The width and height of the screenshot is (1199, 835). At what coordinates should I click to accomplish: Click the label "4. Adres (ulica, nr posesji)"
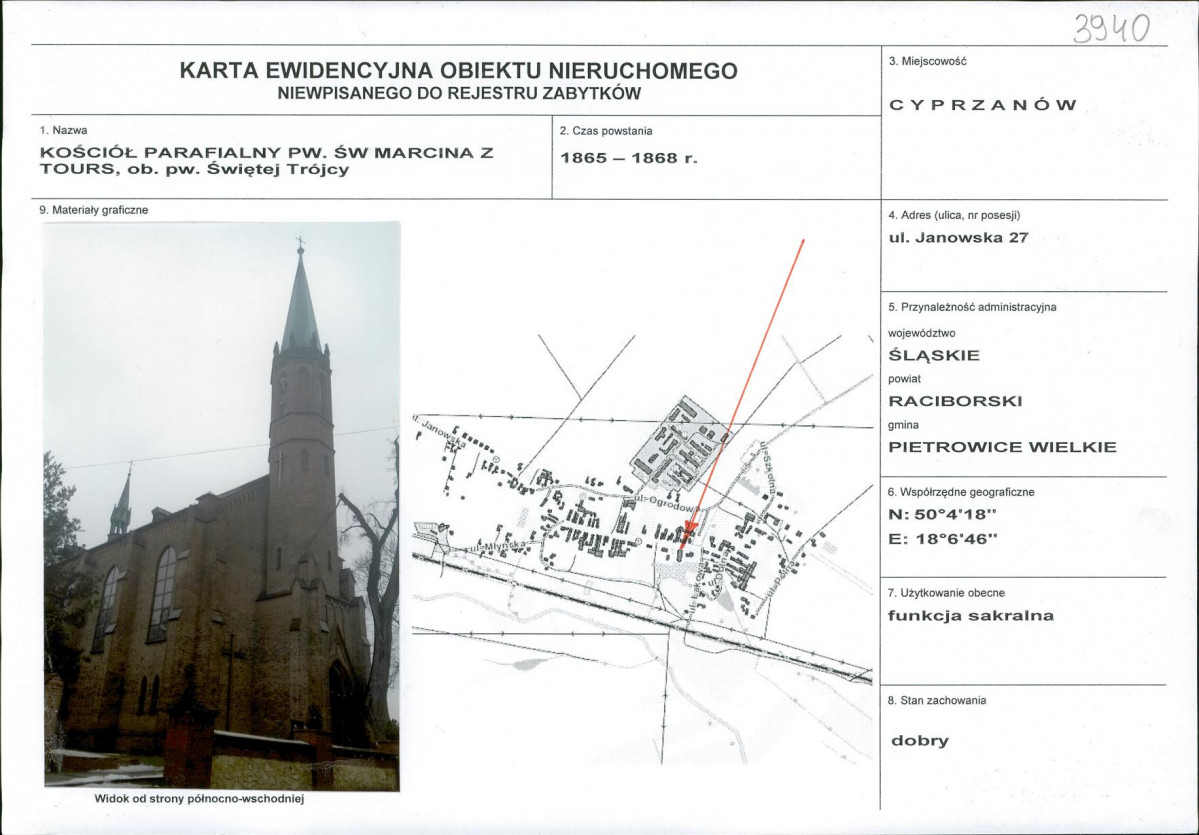954,216
